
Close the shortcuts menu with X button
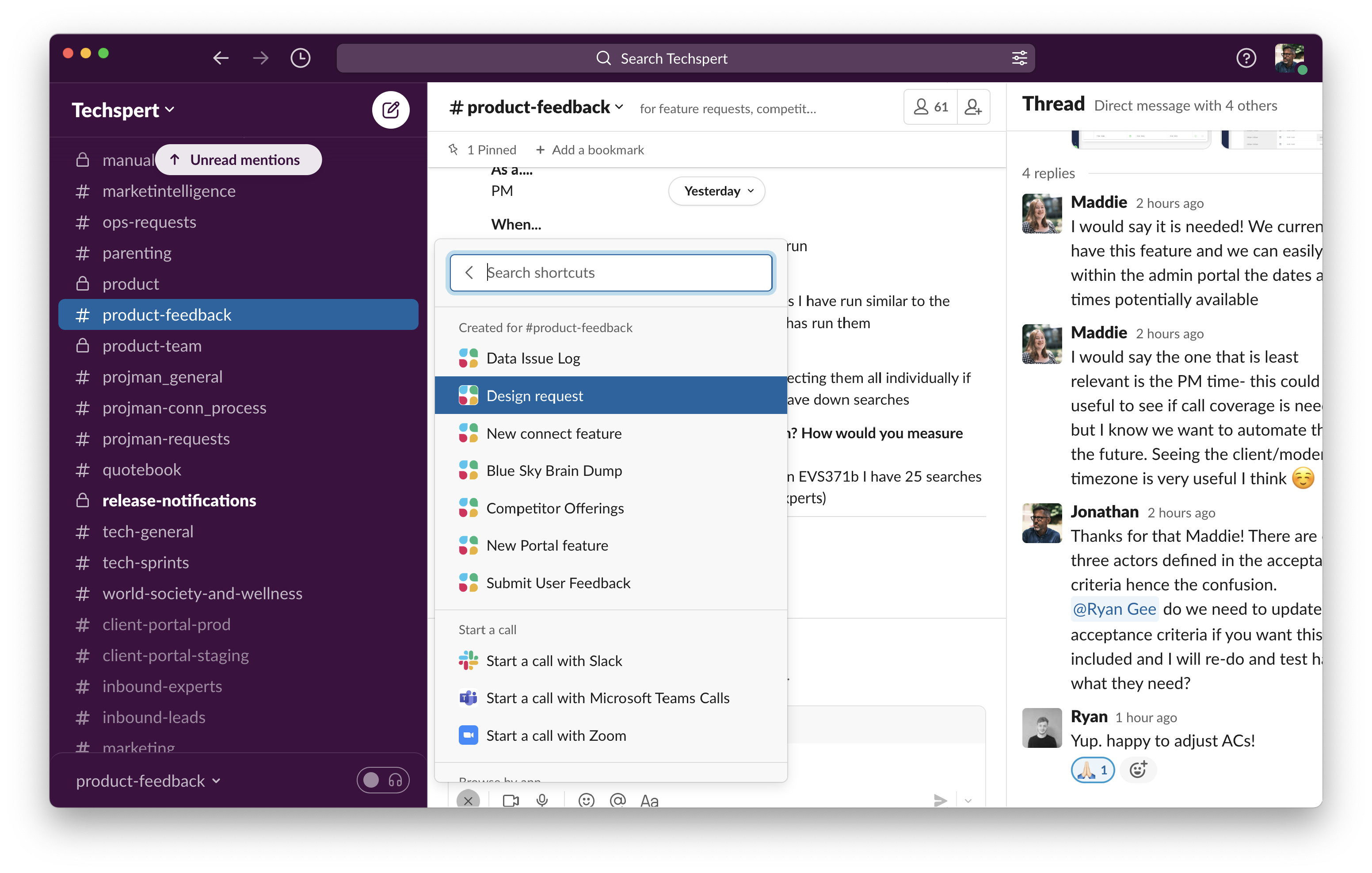pos(468,800)
